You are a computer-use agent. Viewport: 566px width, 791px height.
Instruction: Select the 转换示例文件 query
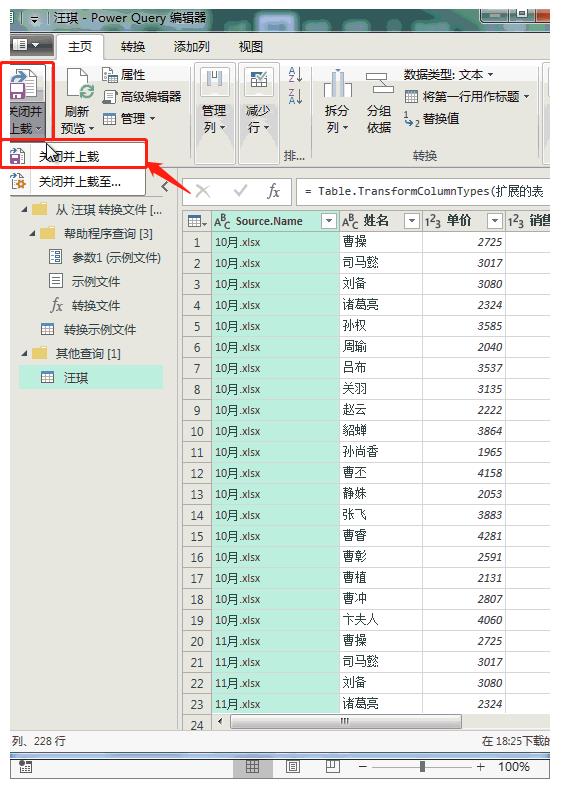point(89,329)
